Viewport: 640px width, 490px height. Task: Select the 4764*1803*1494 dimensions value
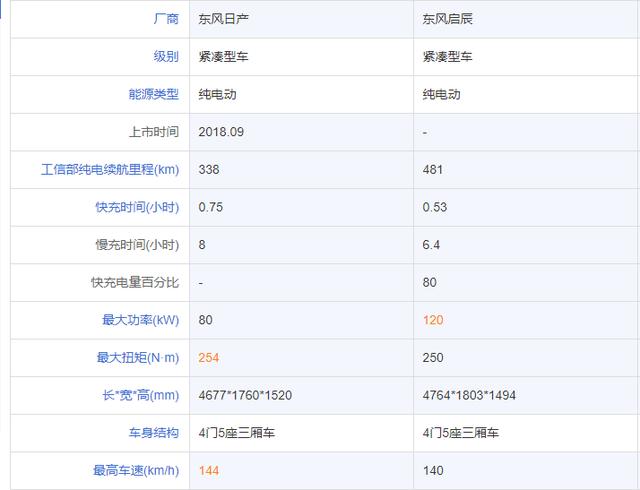(x=469, y=395)
